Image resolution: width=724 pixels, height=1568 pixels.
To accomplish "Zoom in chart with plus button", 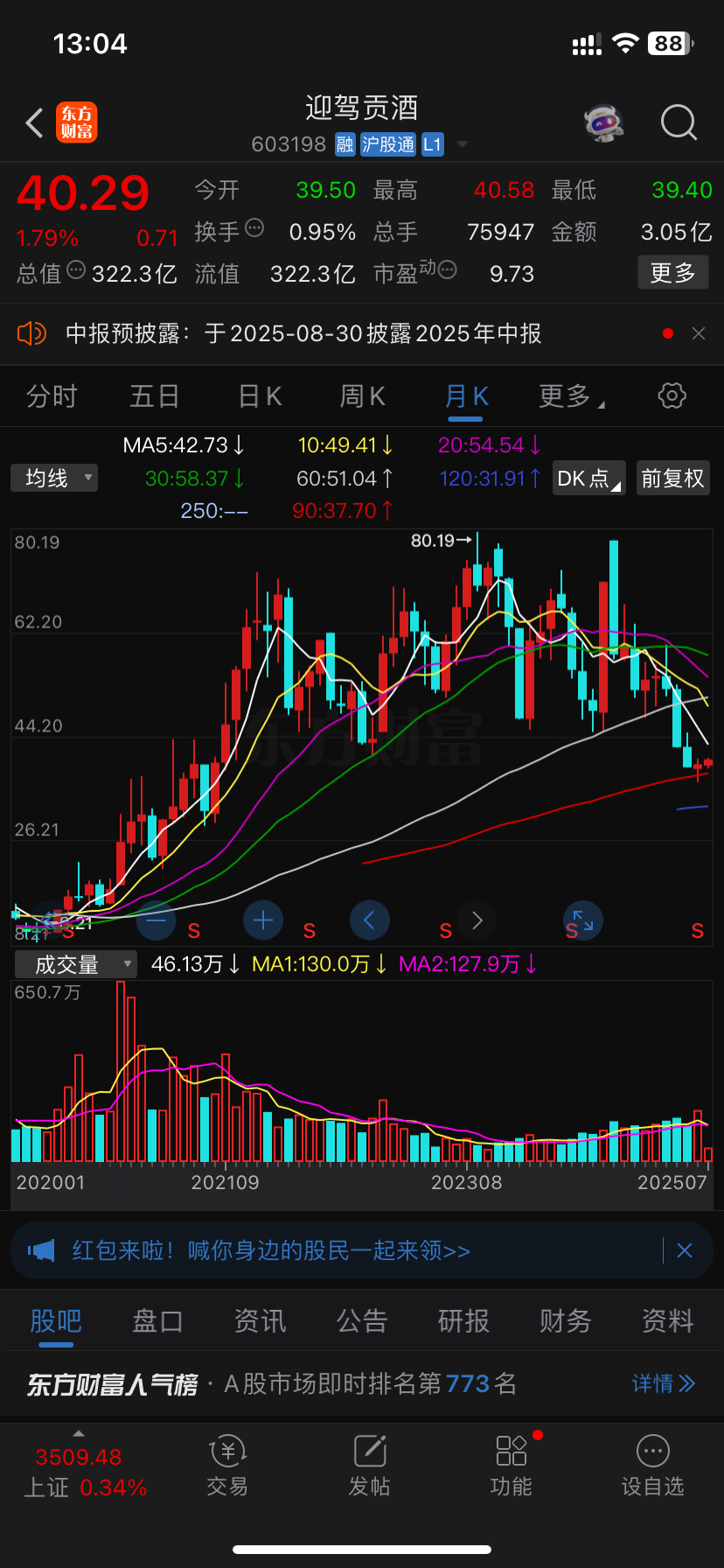I will tap(262, 920).
